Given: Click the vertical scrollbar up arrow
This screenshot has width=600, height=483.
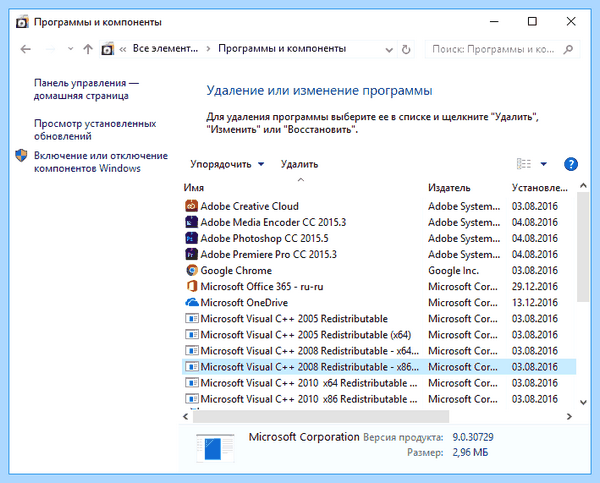Looking at the screenshot, I should click(583, 186).
